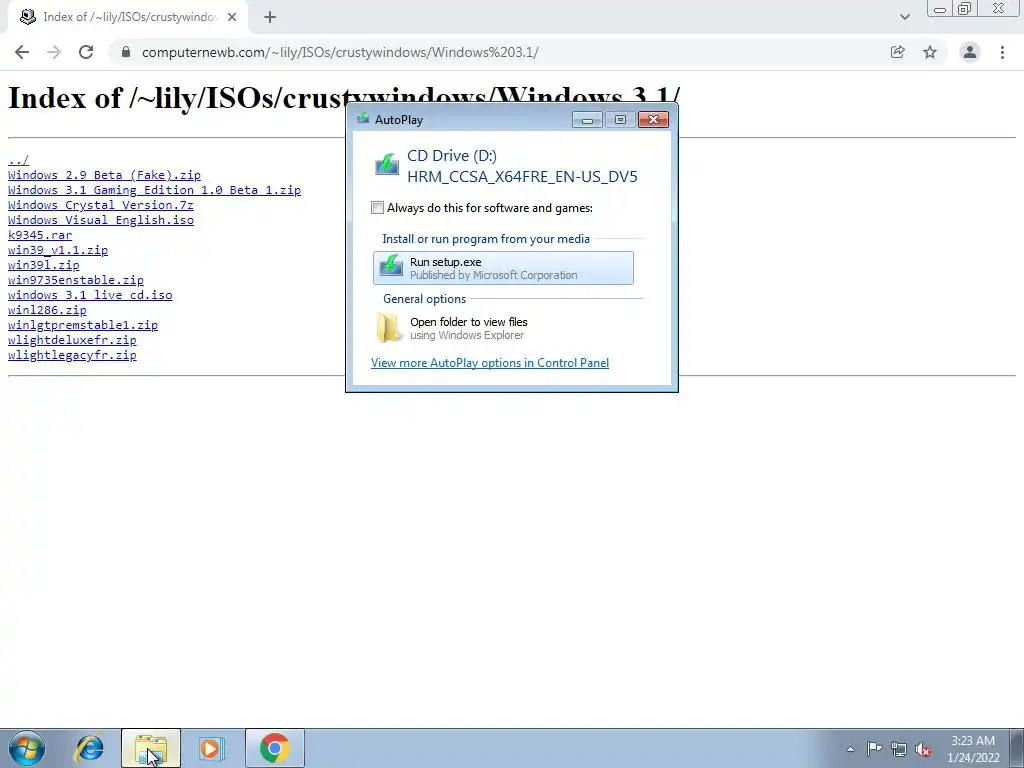Minimize the AutoPlay dialog
This screenshot has height=768, width=1024.
point(587,120)
